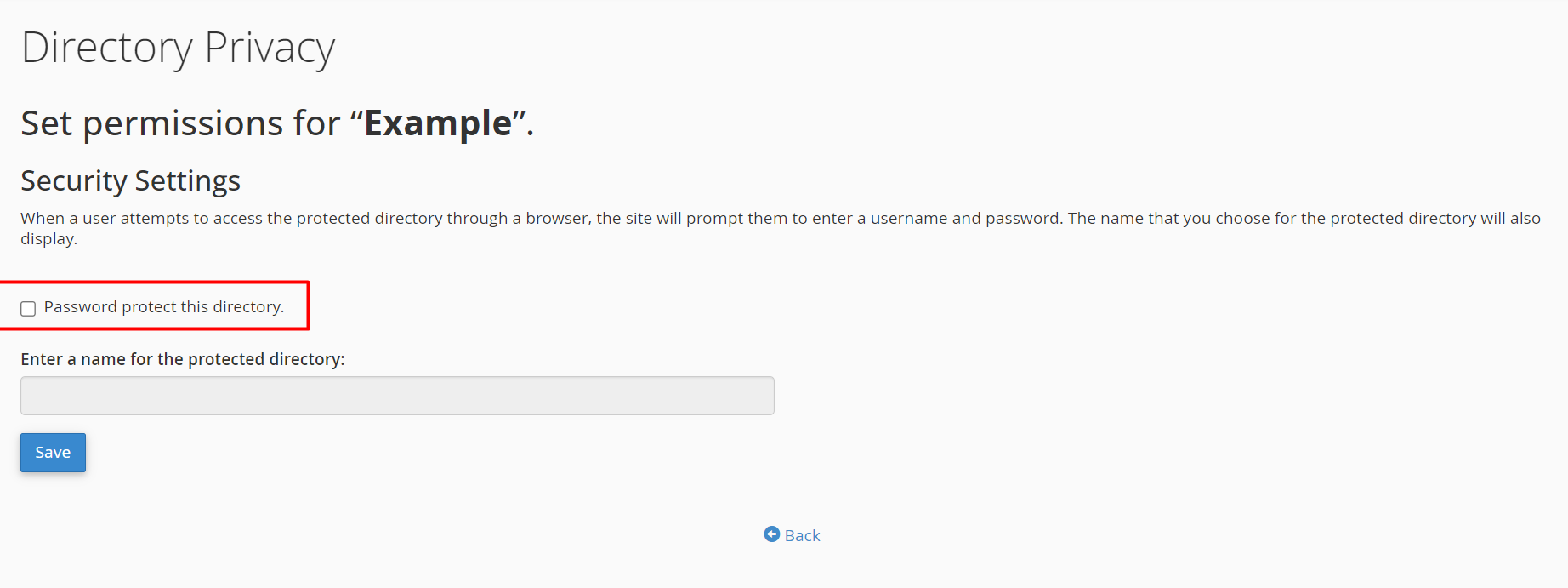Click the word 'display.' ending the description
Image resolution: width=1568 pixels, height=588 pixels.
pyautogui.click(x=48, y=239)
